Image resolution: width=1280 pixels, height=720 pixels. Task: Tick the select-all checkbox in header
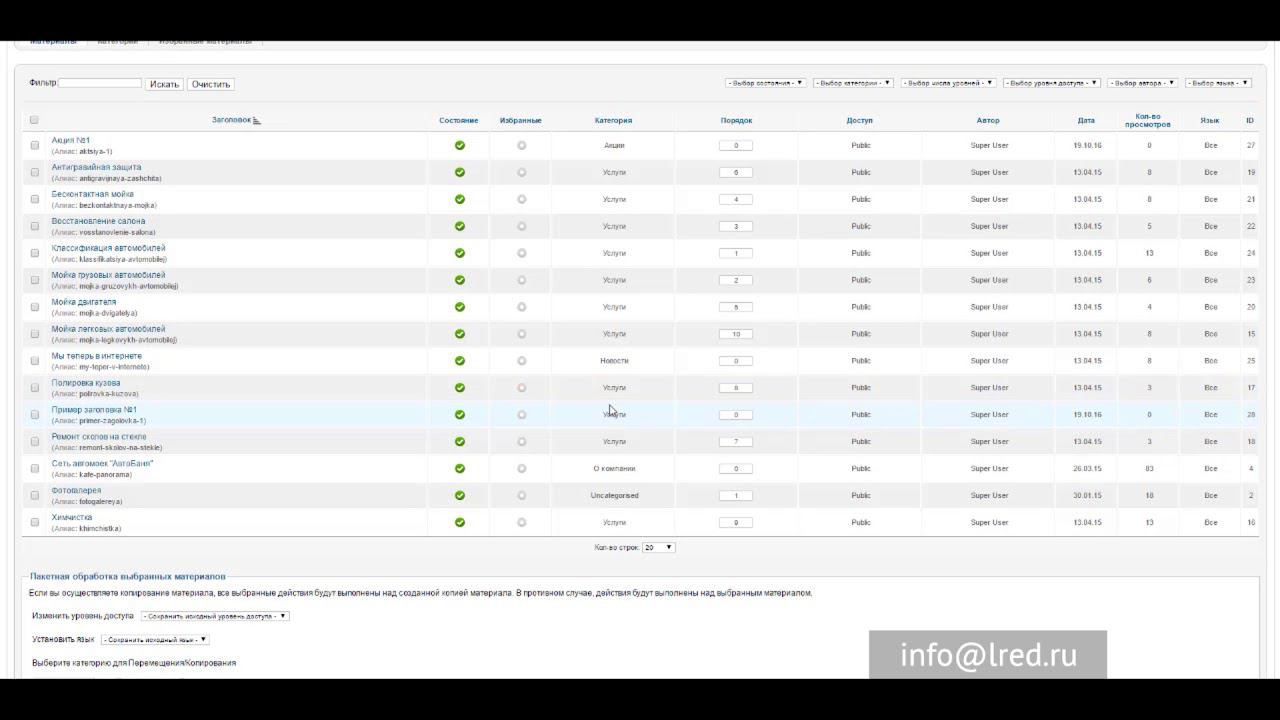[34, 120]
